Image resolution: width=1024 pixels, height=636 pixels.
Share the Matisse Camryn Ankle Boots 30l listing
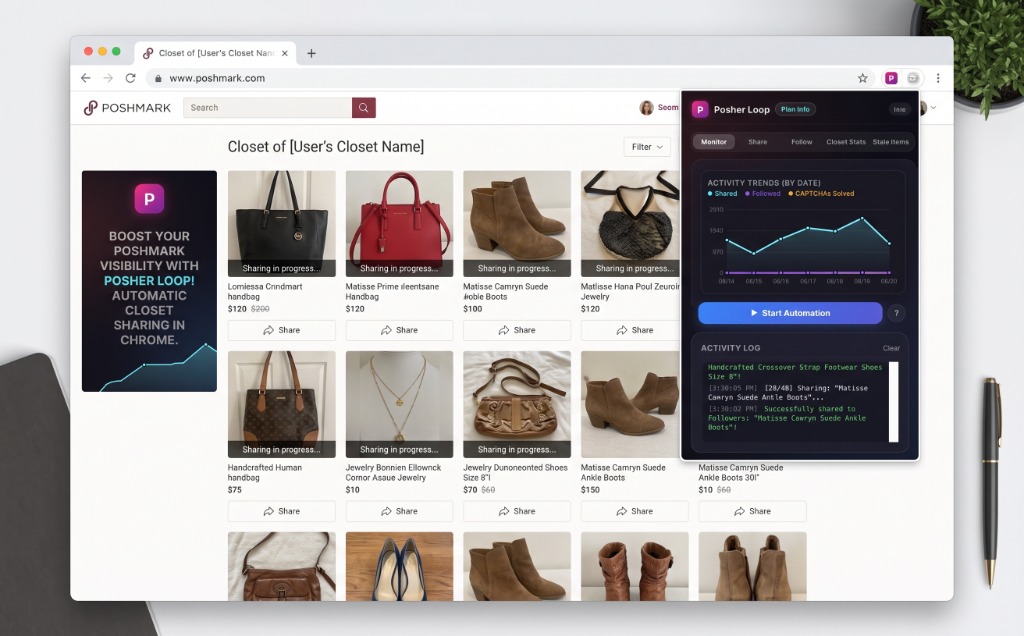(x=752, y=511)
